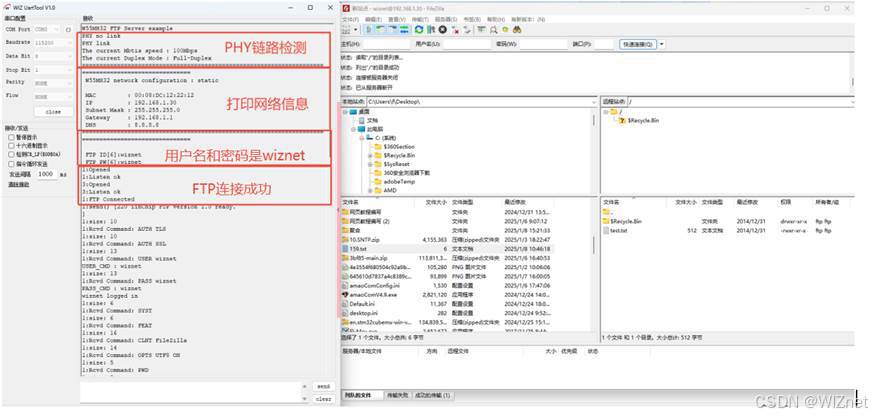Open FileZilla Edit menu 编辑(E)
This screenshot has width=872, height=417.
click(x=373, y=19)
